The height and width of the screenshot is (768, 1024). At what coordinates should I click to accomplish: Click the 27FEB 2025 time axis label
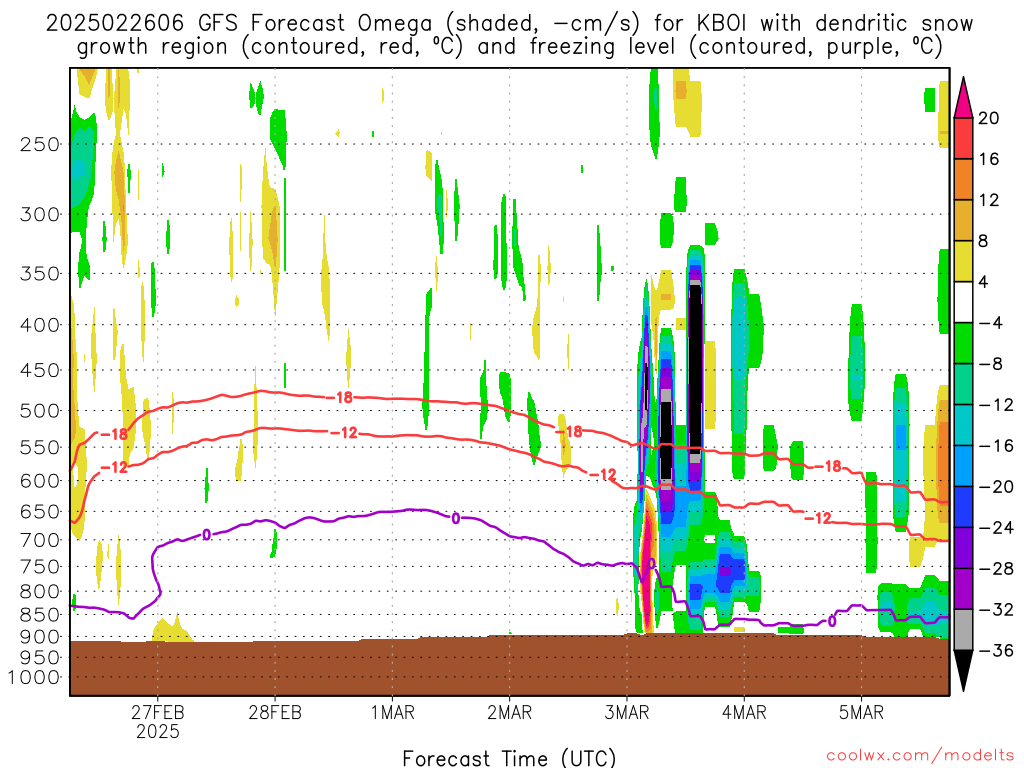(157, 721)
